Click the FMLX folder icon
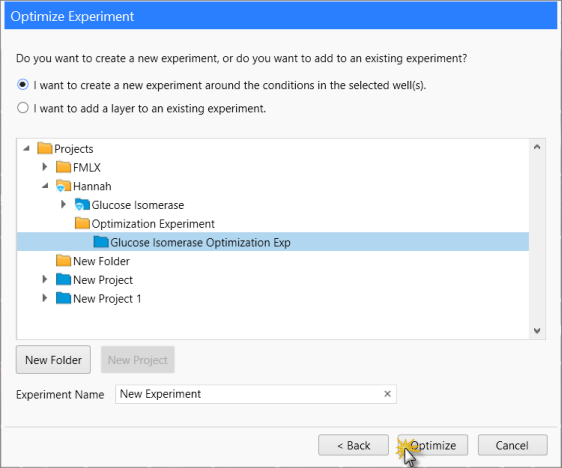Screen dimensions: 562x468 pyautogui.click(x=63, y=167)
